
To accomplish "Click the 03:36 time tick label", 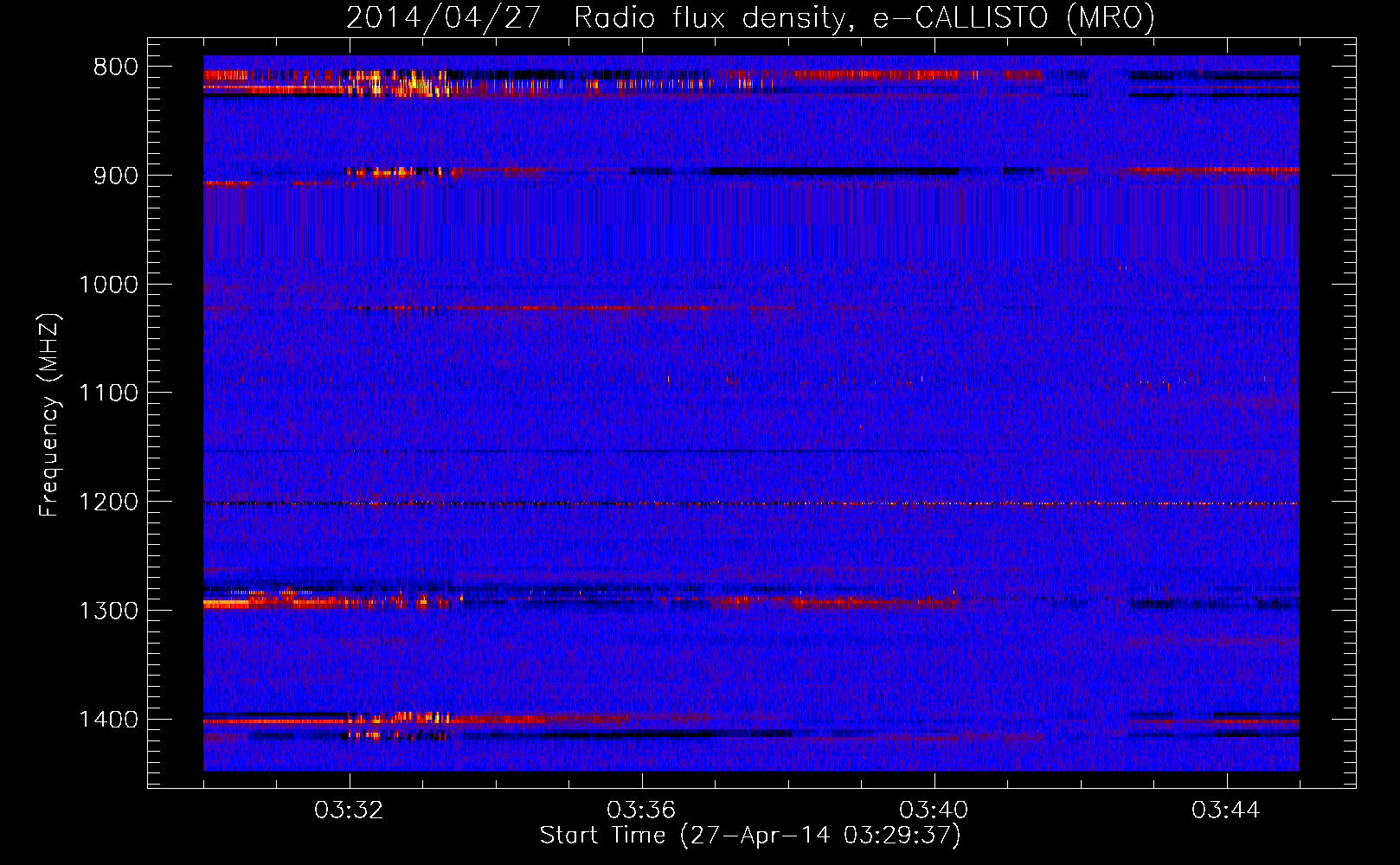I will (641, 811).
